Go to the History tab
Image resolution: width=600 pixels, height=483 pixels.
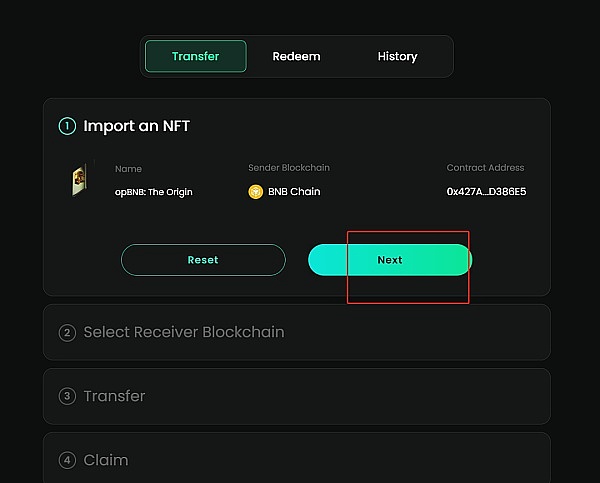[397, 56]
